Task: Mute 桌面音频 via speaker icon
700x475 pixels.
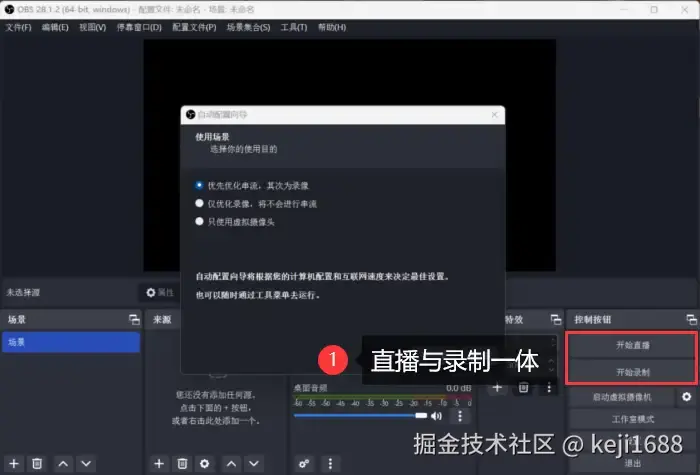Action: (436, 416)
